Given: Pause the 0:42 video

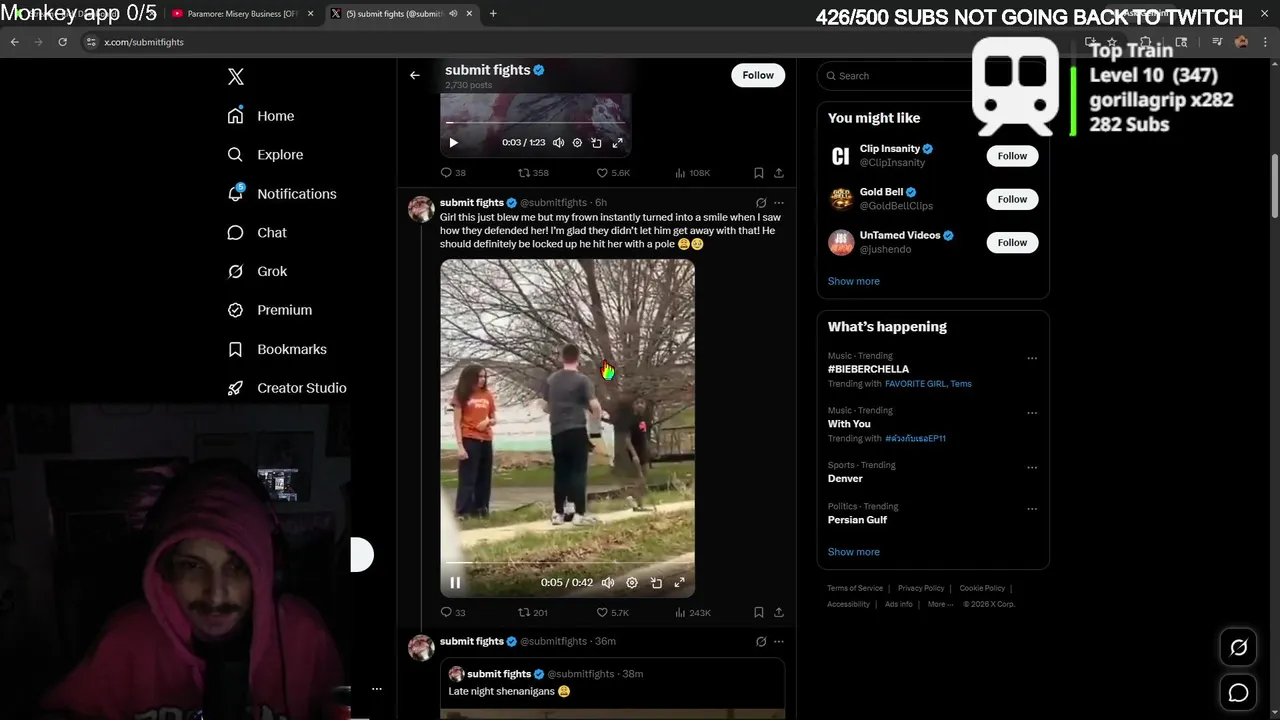Looking at the screenshot, I should 455,582.
